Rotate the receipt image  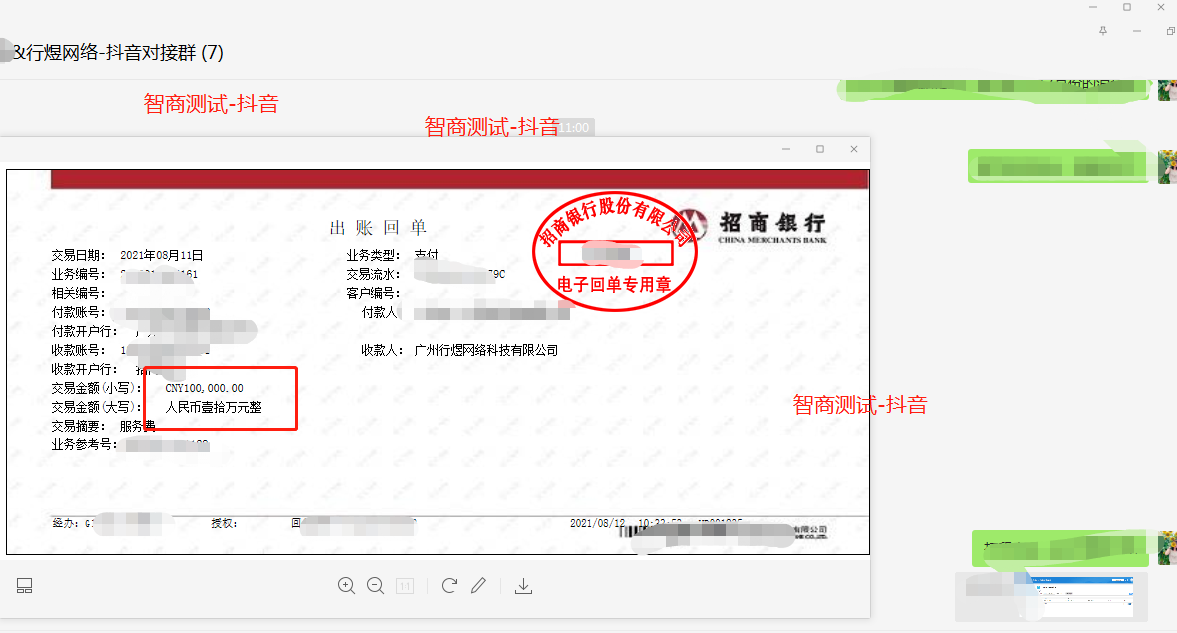(x=449, y=586)
